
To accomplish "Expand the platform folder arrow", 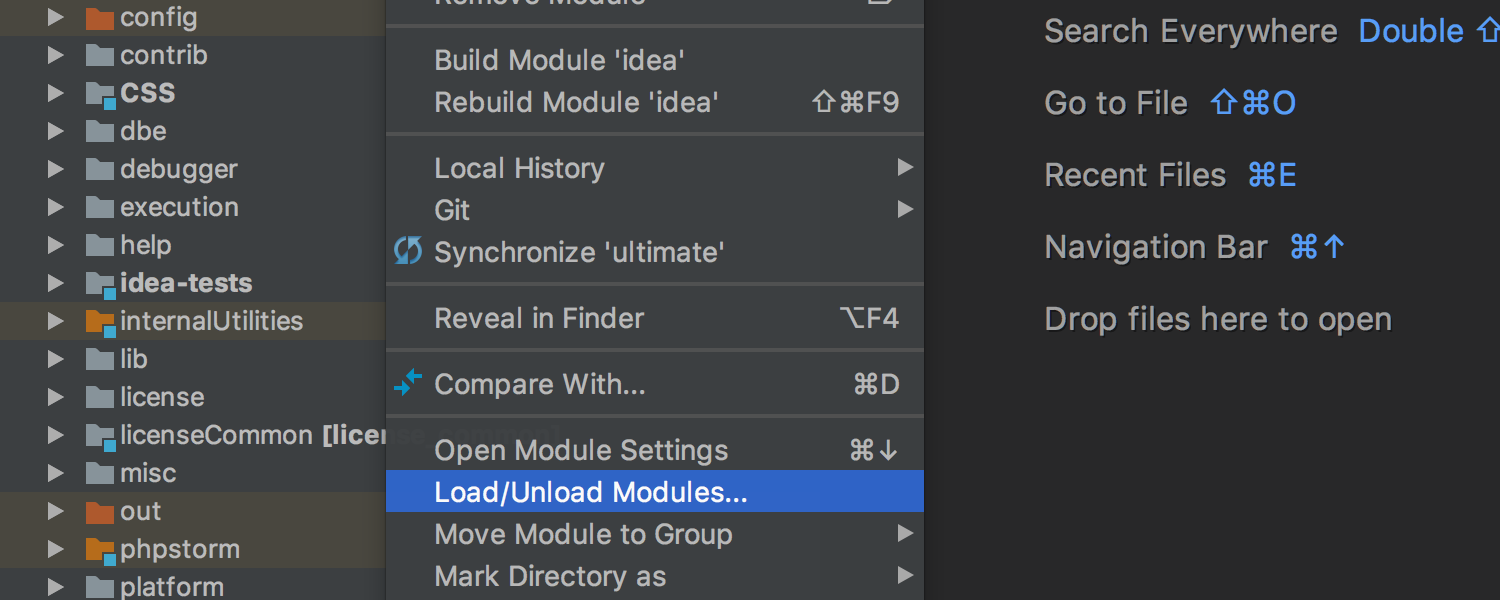I will point(56,587).
